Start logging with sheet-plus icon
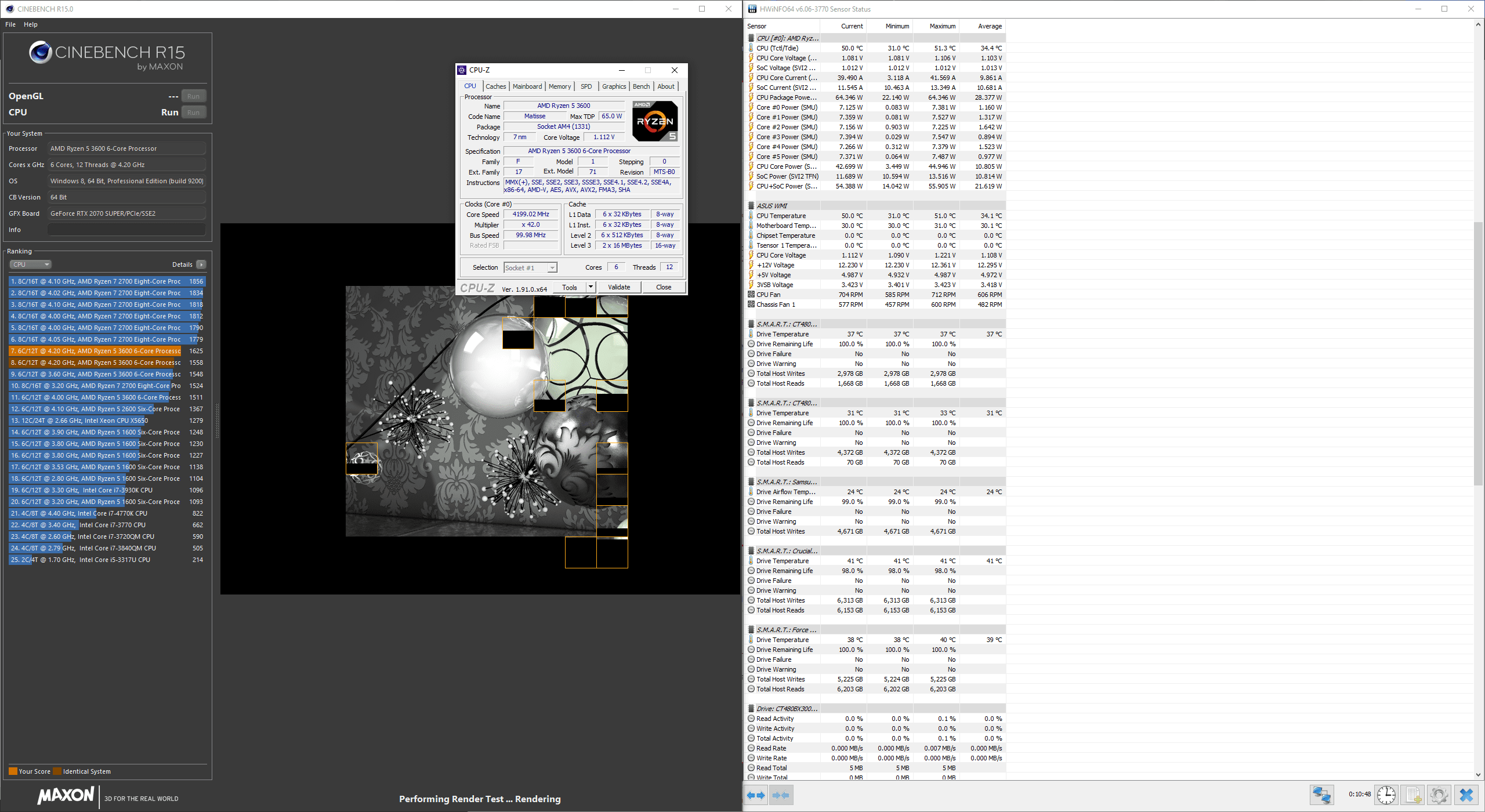The width and height of the screenshot is (1485, 812). point(1413,795)
